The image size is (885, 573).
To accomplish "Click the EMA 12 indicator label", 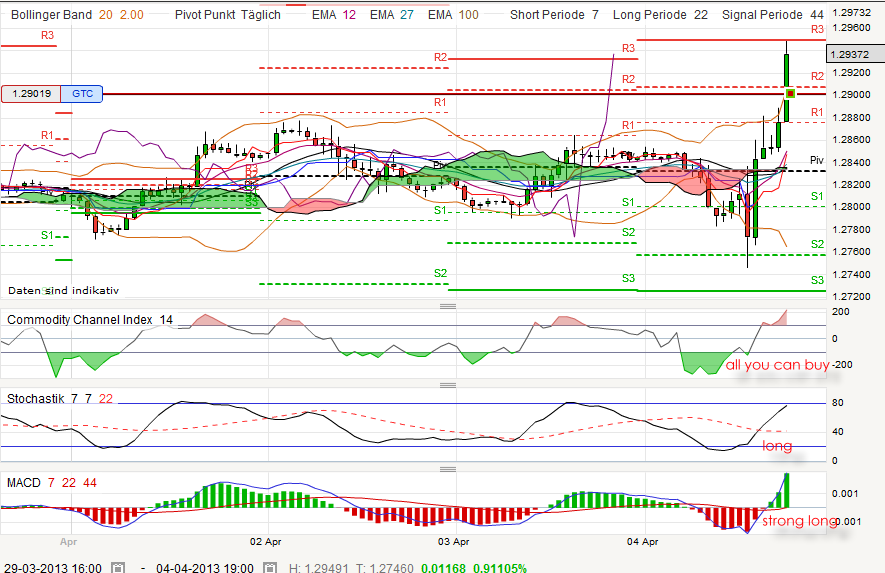I will (334, 15).
